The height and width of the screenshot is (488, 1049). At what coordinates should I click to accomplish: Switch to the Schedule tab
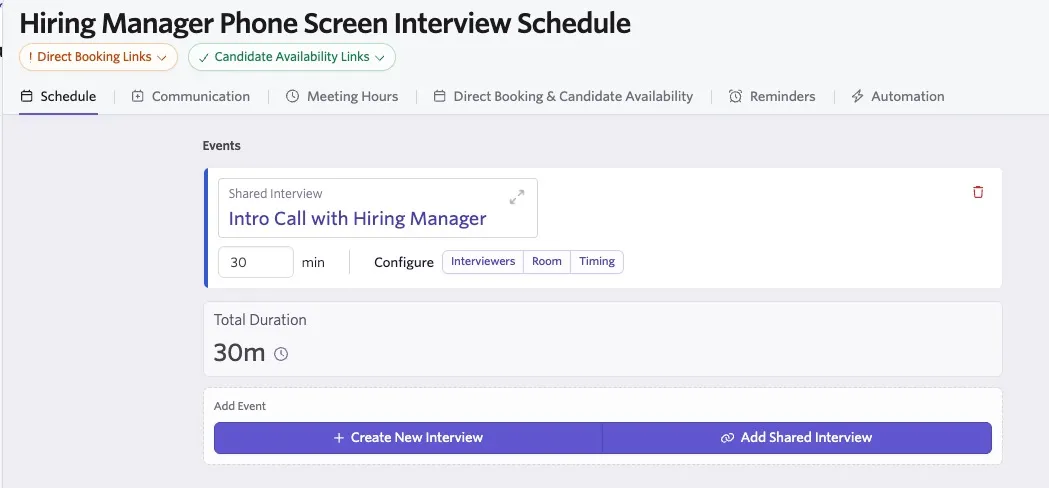click(x=59, y=96)
